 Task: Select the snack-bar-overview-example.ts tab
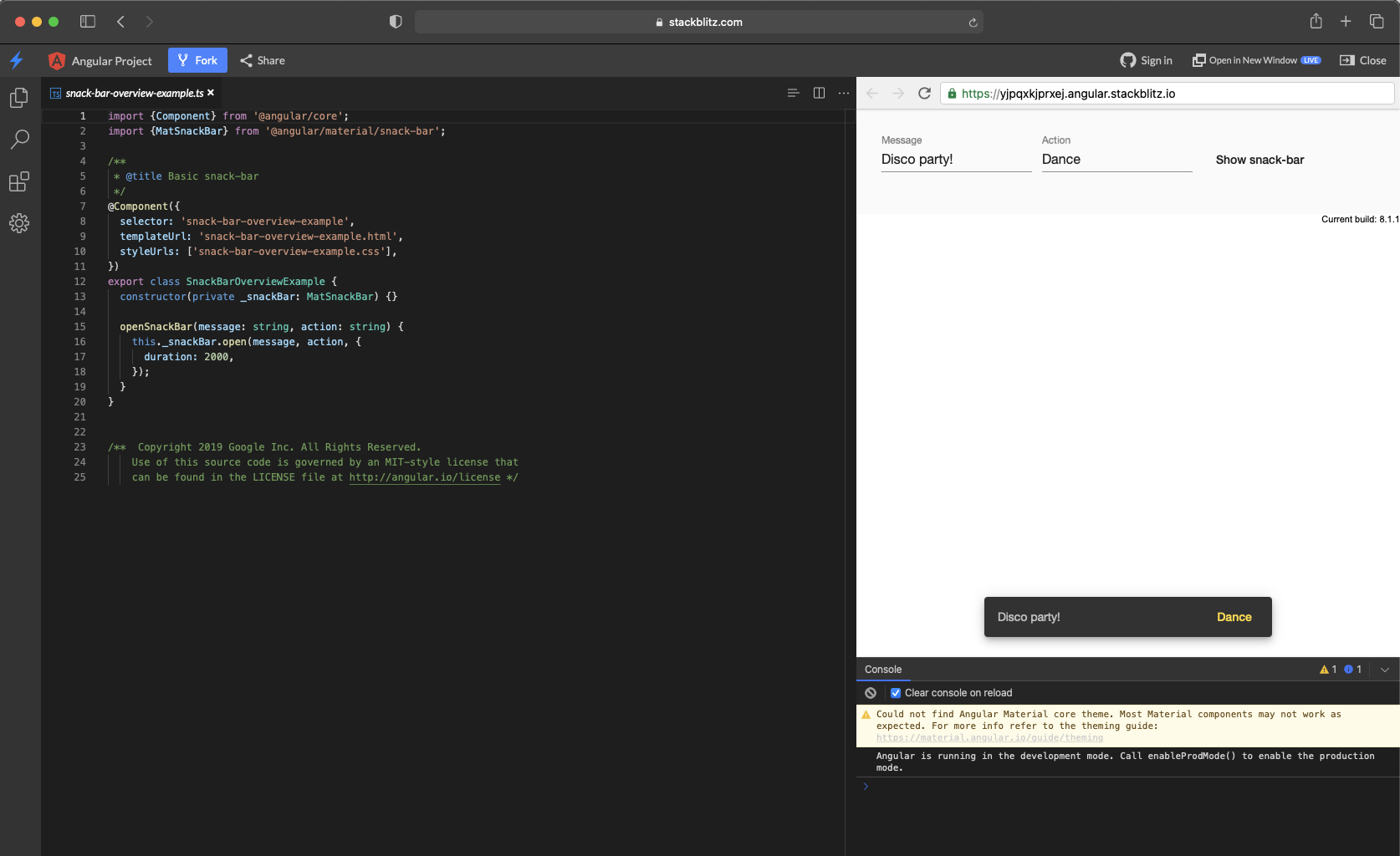134,93
